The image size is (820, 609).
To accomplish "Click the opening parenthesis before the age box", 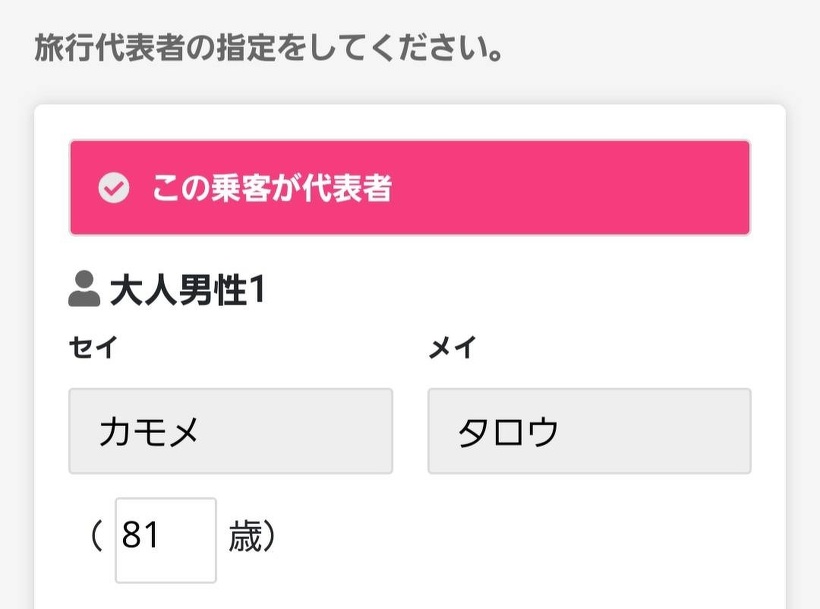I will pos(96,537).
